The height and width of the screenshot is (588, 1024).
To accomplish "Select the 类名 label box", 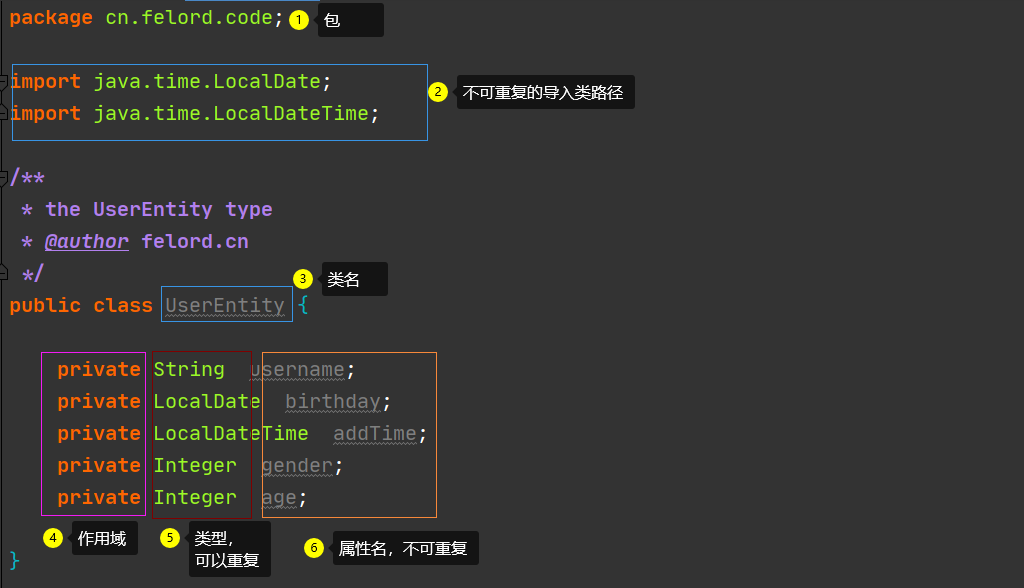I will [x=354, y=280].
